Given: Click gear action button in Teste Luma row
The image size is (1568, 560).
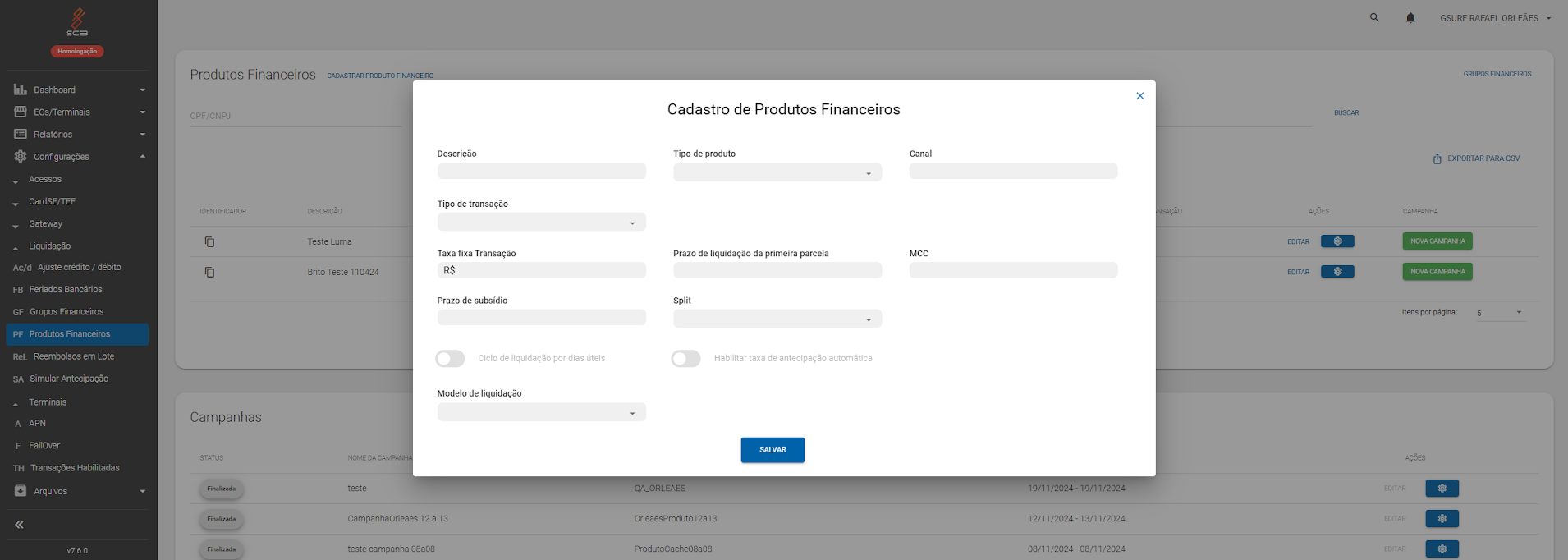Looking at the screenshot, I should coord(1337,241).
